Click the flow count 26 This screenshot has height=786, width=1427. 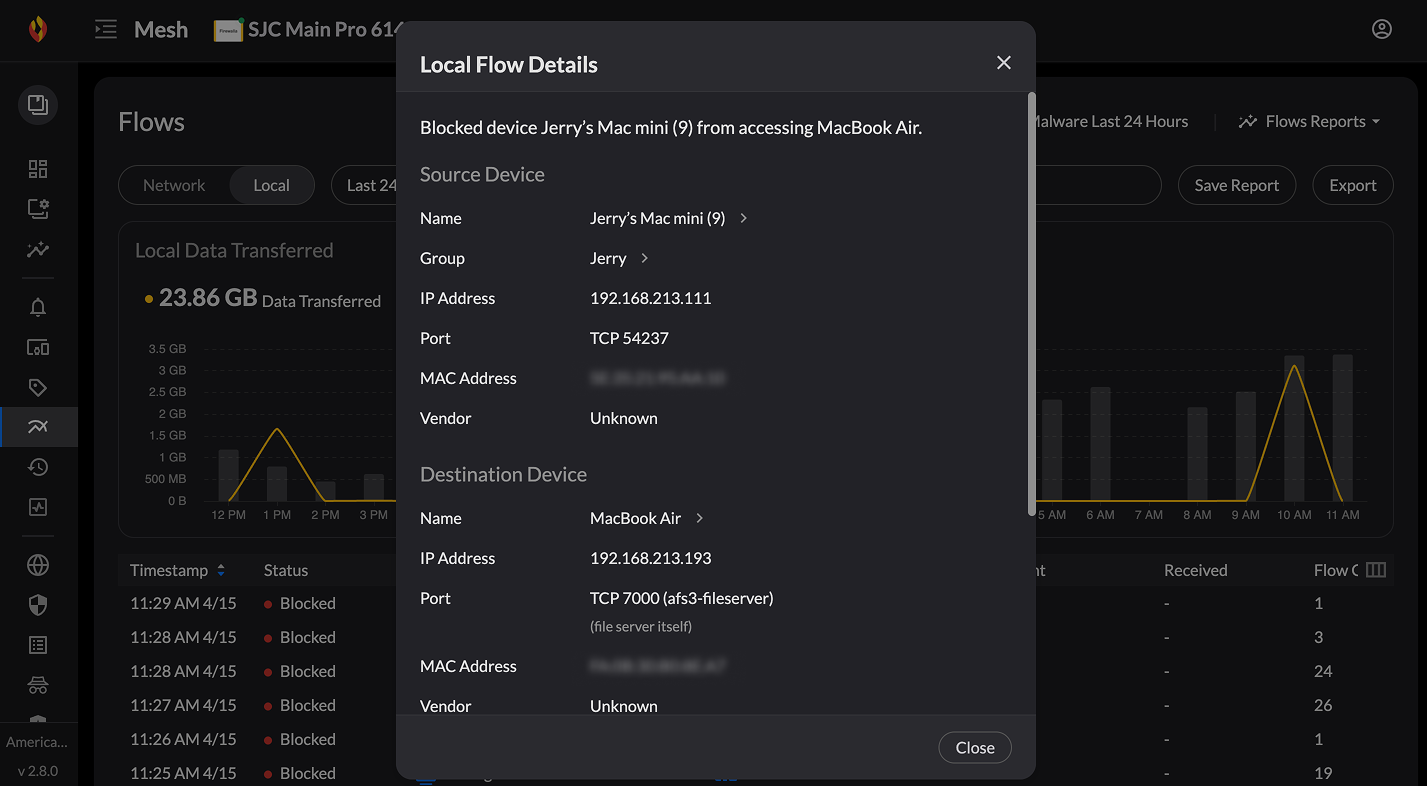(1323, 705)
